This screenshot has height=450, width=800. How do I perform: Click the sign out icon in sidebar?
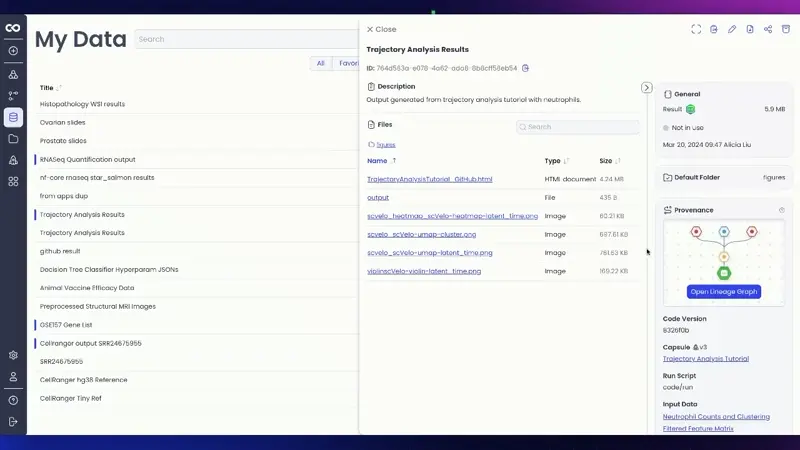click(13, 422)
